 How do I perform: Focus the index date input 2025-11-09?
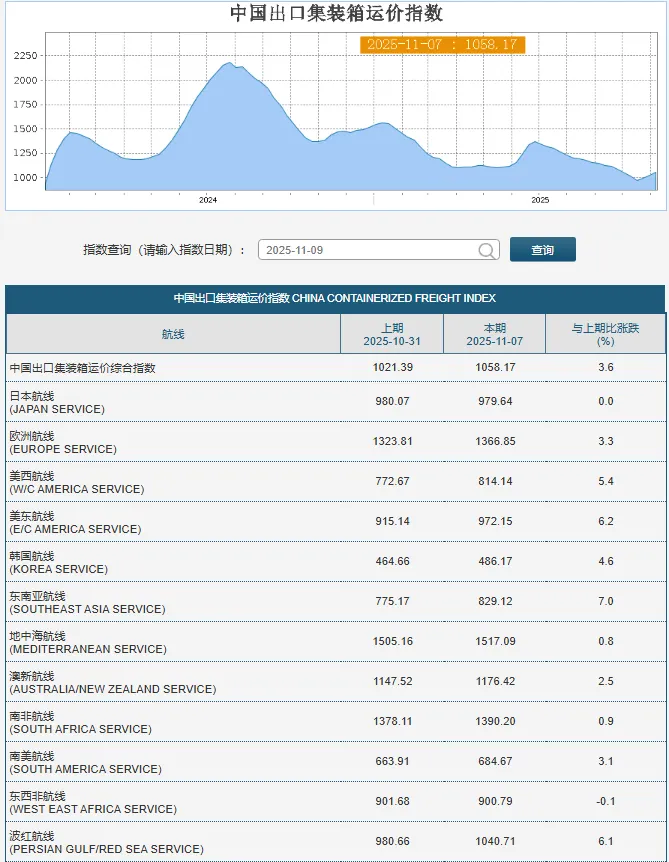[x=379, y=250]
